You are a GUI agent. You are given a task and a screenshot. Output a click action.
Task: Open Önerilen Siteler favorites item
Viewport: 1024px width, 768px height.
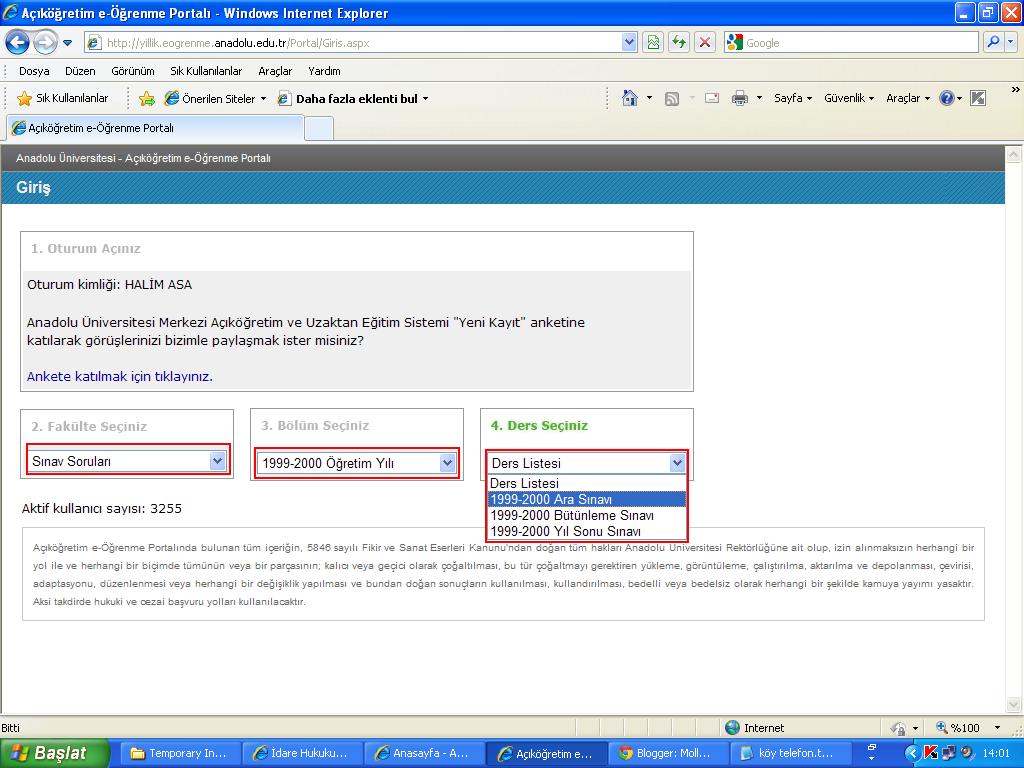[x=216, y=99]
